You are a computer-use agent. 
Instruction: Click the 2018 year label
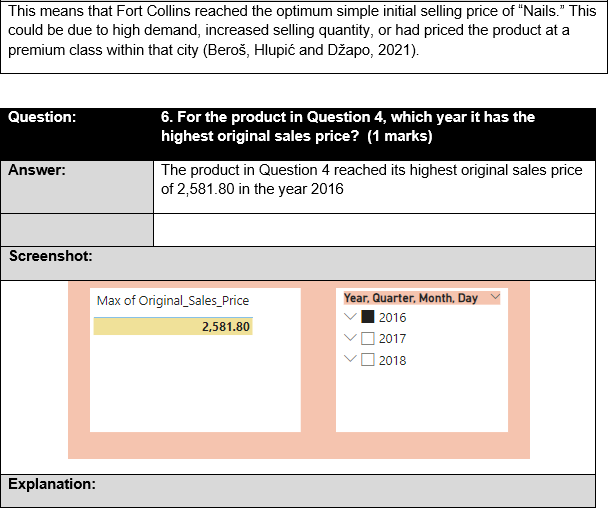392,360
